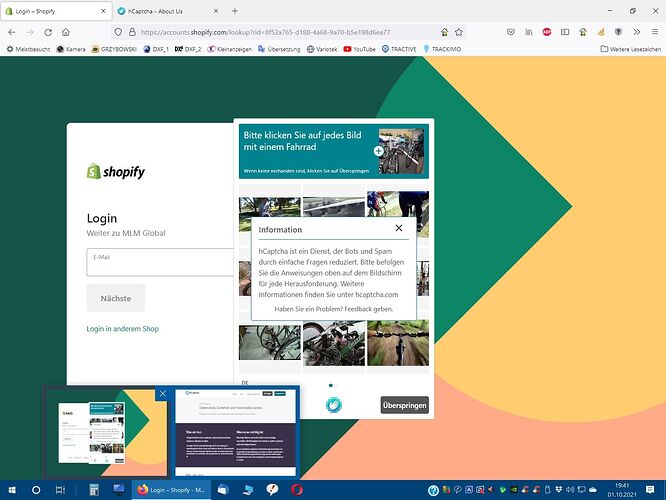Go back with the browser back arrow
Viewport: 666px width, 500px height.
(12, 32)
